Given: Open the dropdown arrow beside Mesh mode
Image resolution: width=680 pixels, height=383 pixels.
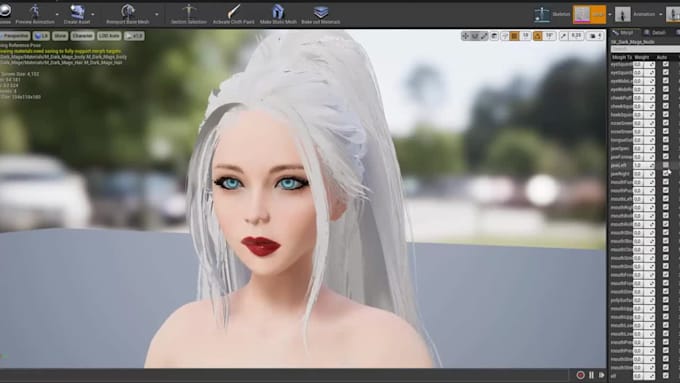Looking at the screenshot, I should (x=610, y=14).
